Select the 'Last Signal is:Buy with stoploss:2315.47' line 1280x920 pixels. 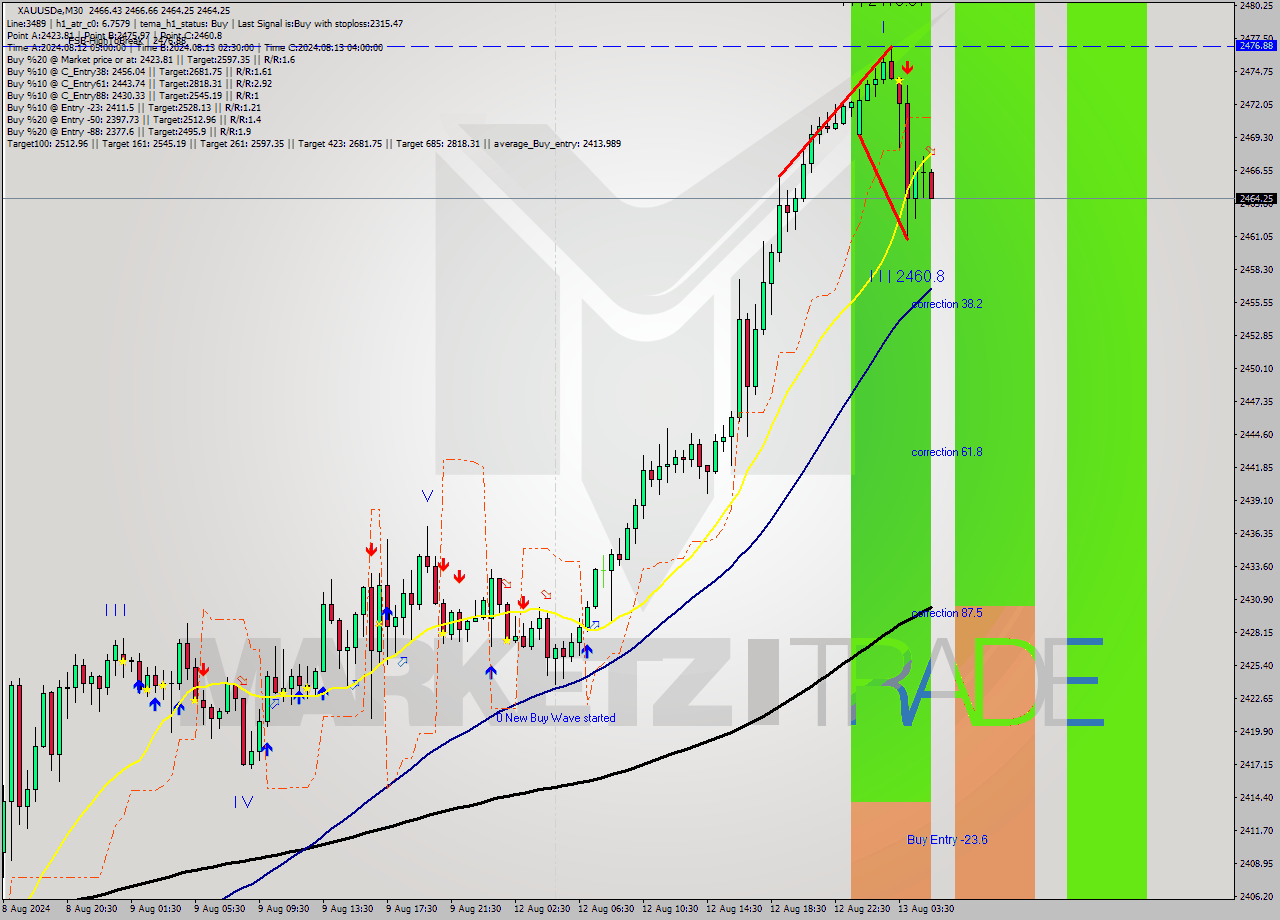tap(321, 23)
